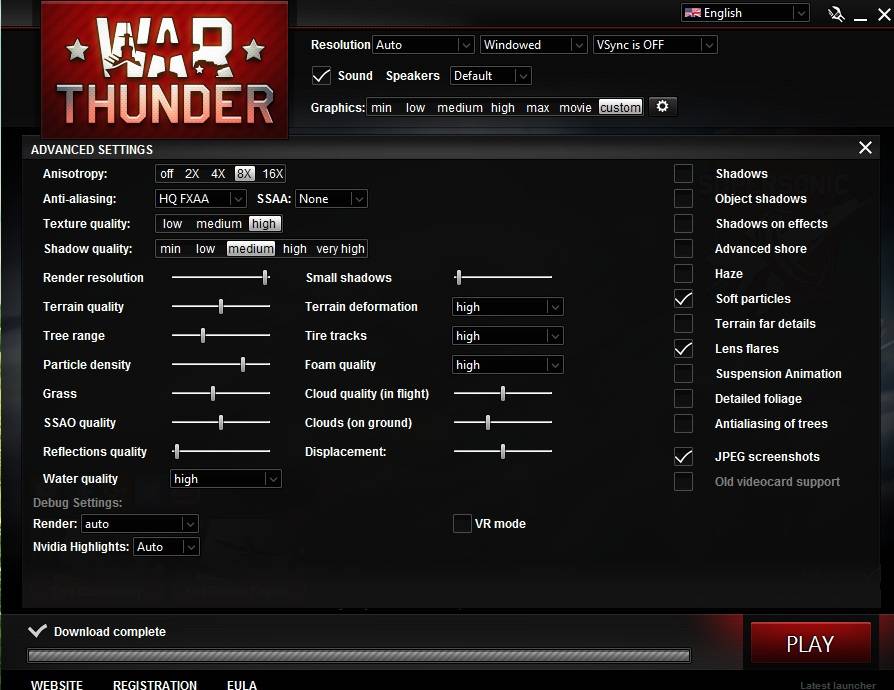Open Anti-aliasing HQ FXAA dropdown
The height and width of the screenshot is (690, 894).
point(201,198)
